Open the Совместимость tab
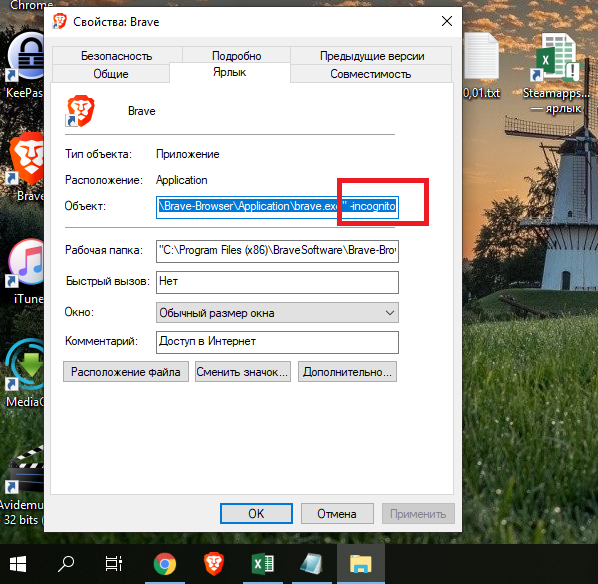Screen dimensions: 598x584 pos(371,74)
